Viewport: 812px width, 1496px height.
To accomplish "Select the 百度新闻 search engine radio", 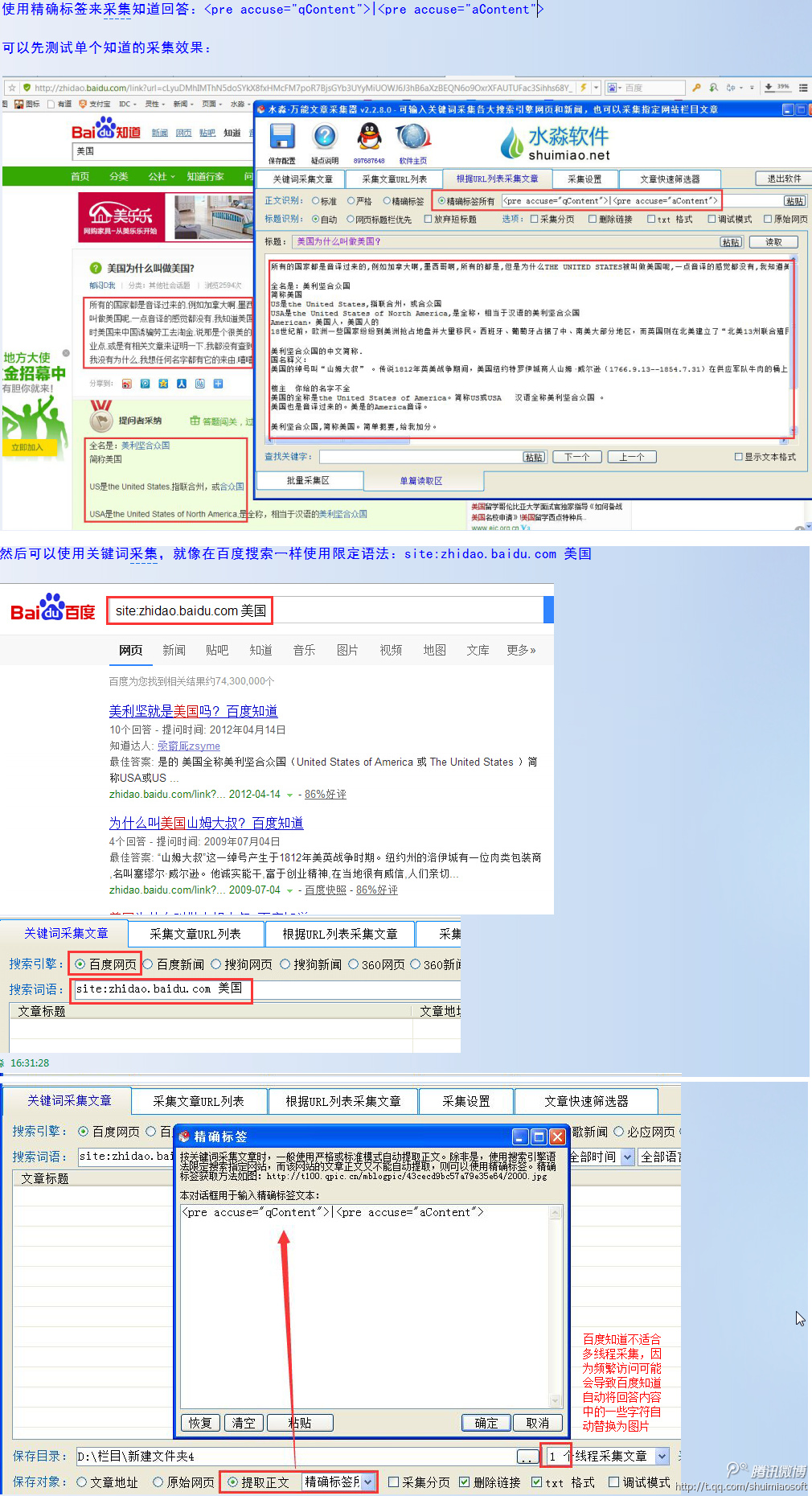I will (x=148, y=964).
